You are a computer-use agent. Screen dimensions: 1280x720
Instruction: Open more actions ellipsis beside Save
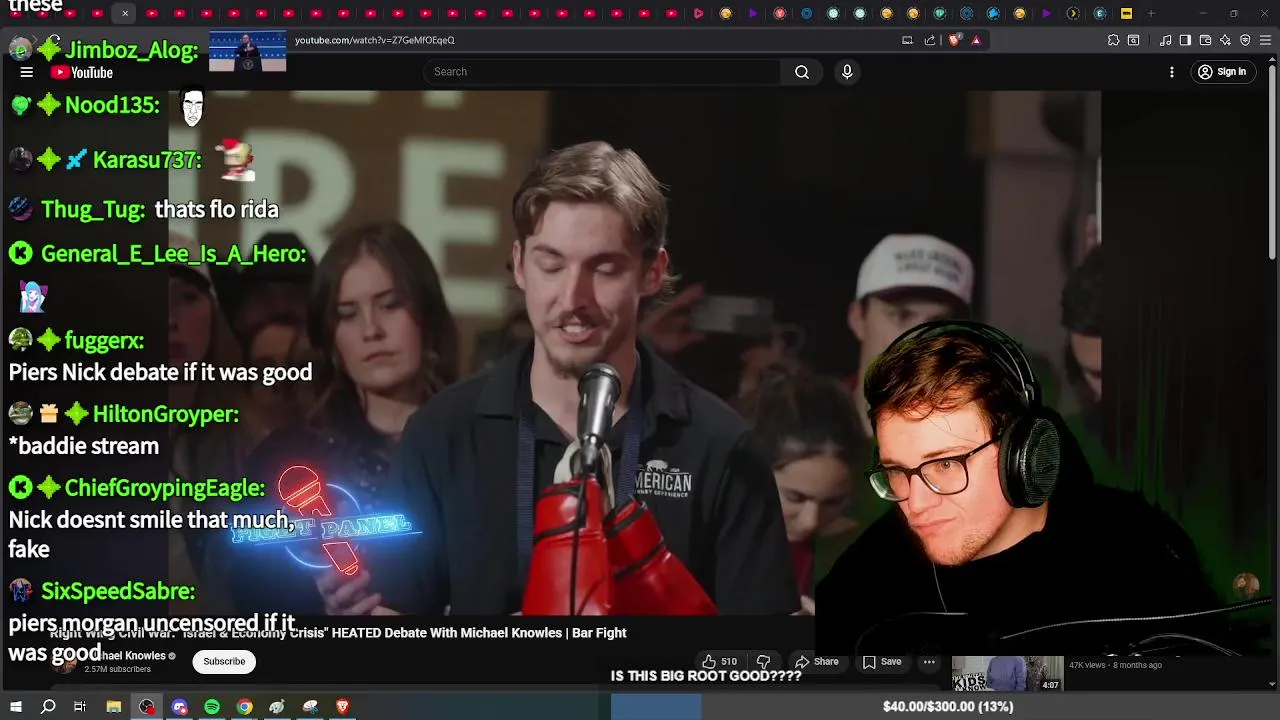929,661
